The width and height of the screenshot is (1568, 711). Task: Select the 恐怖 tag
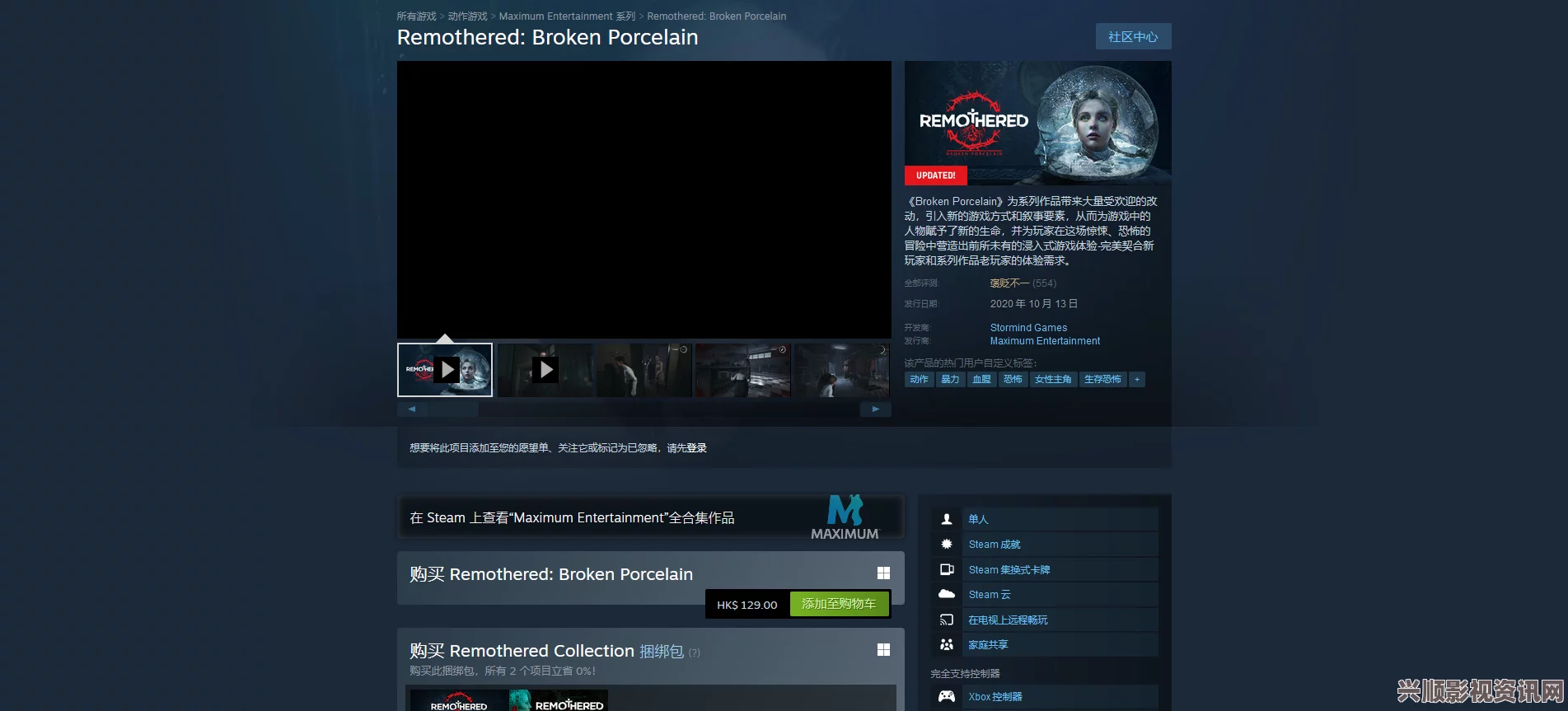[1013, 379]
